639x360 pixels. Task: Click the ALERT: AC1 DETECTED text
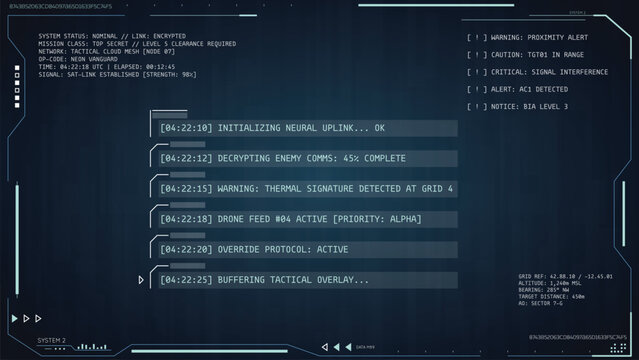coord(529,89)
